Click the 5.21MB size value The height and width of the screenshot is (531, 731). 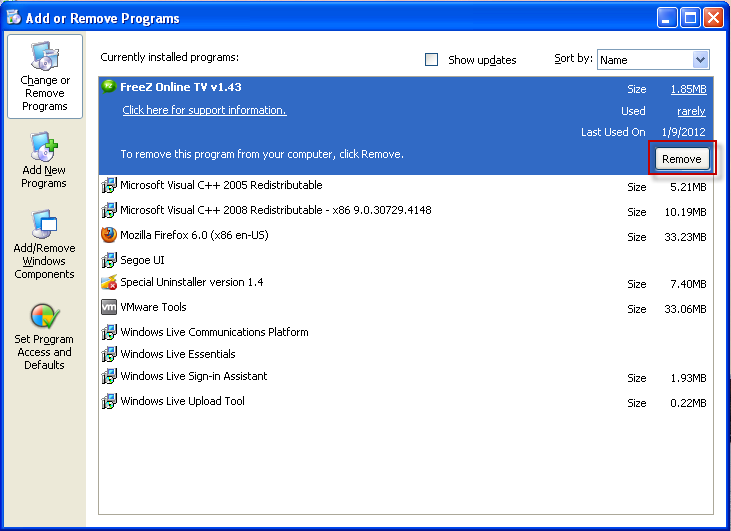[688, 187]
